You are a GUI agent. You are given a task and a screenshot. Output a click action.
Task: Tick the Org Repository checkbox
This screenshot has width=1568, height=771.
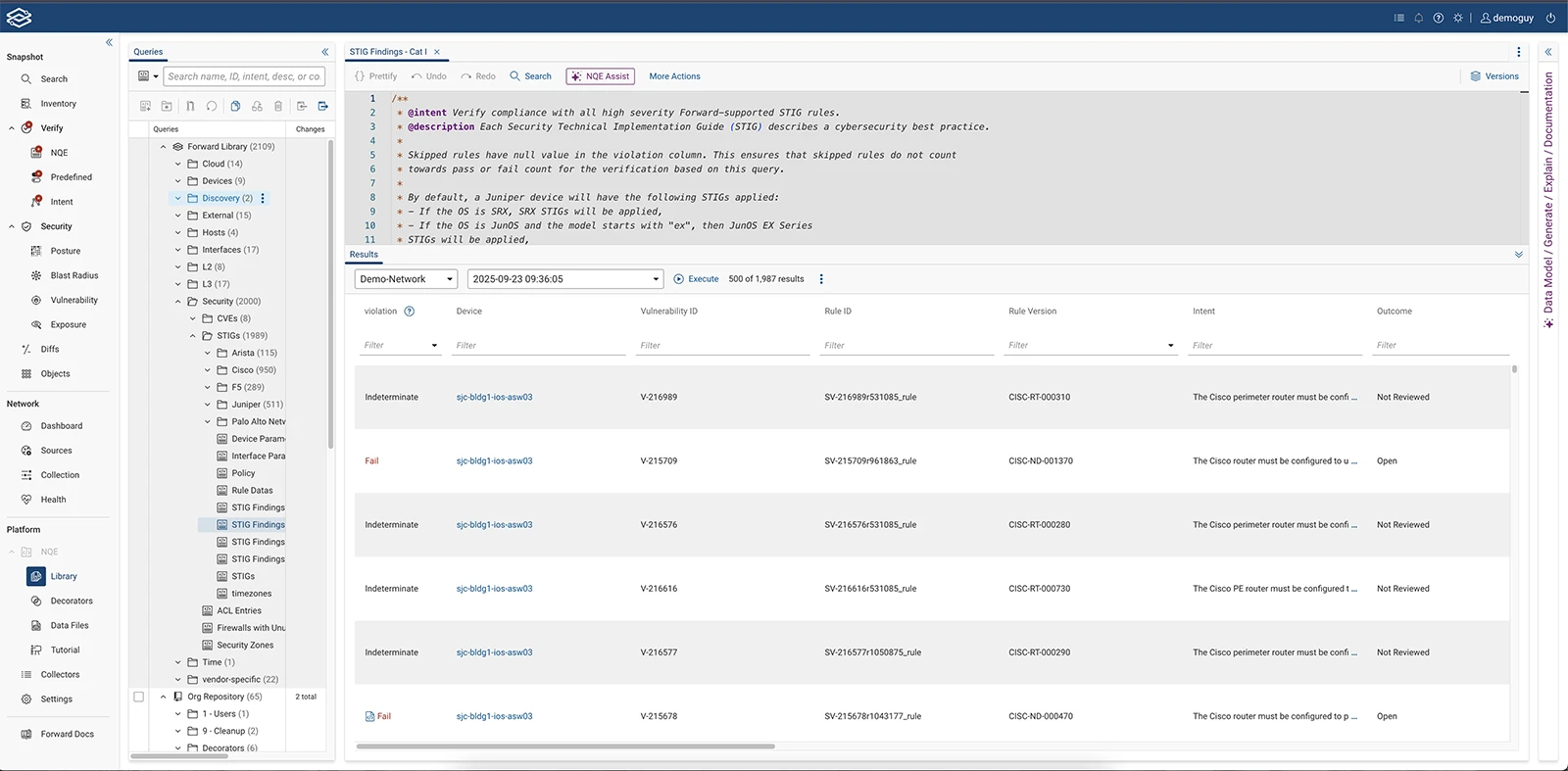[138, 697]
